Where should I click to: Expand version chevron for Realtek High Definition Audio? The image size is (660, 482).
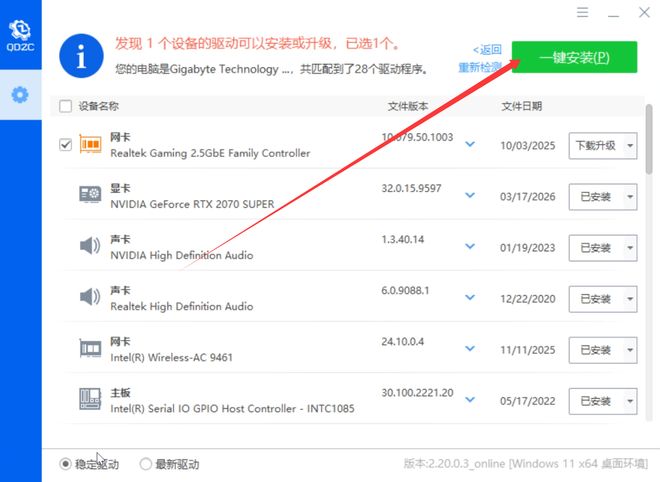[470, 297]
